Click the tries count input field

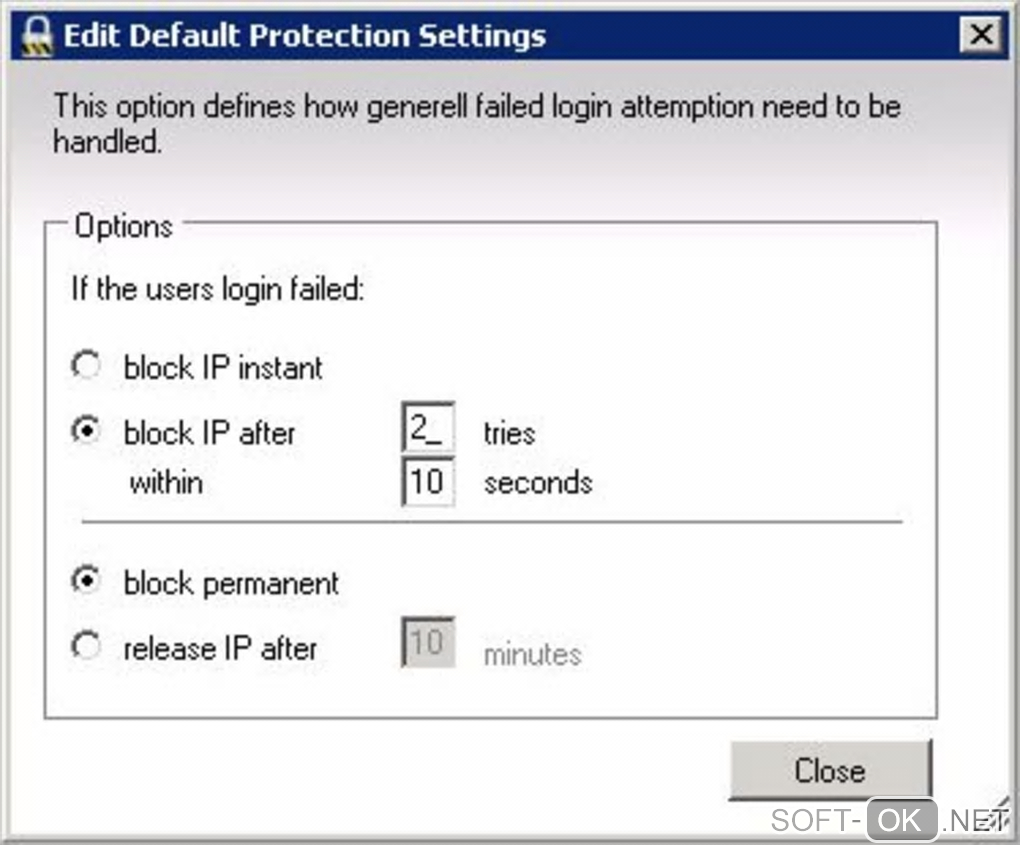coord(427,431)
